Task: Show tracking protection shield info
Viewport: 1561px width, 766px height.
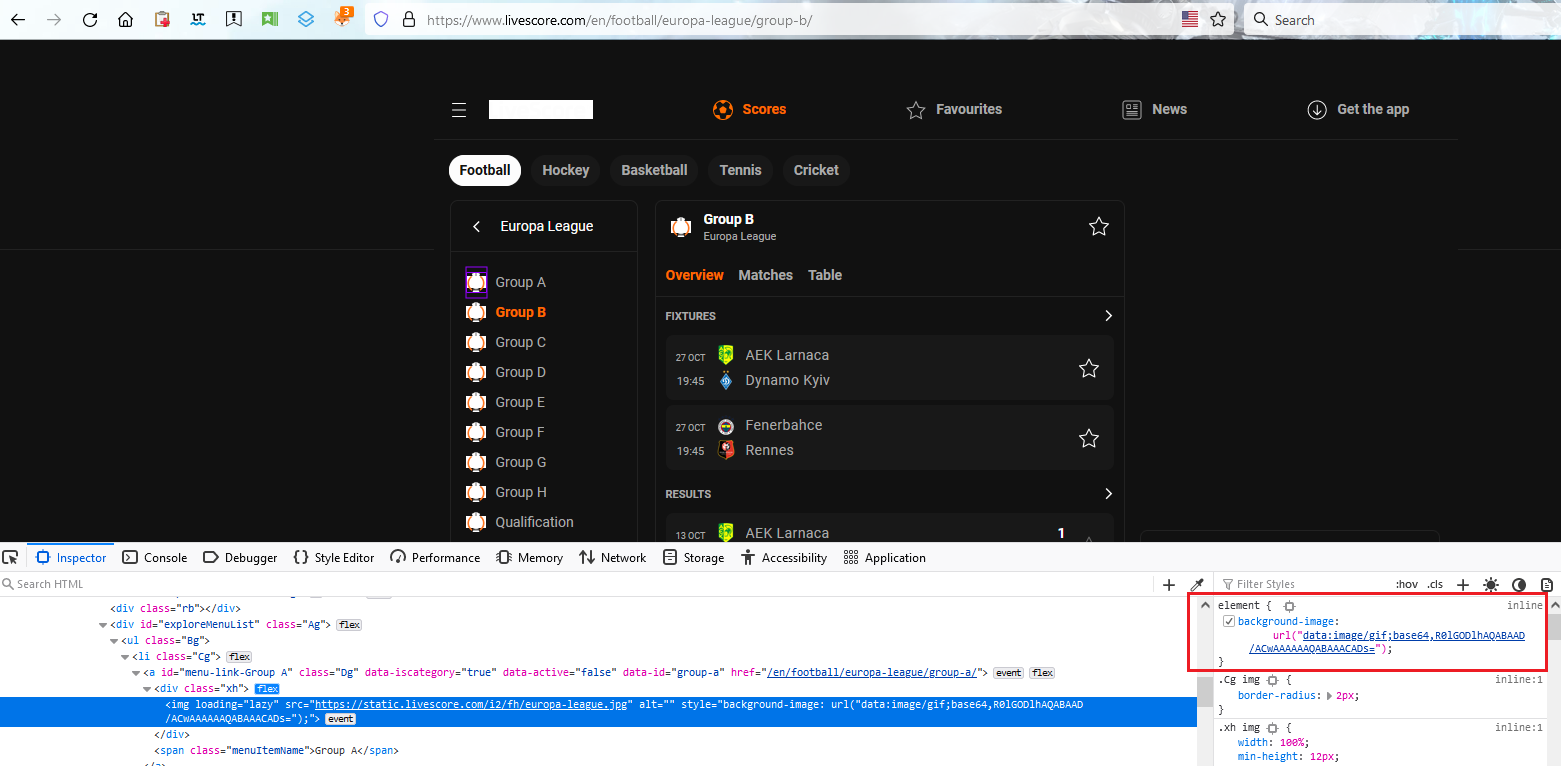Action: point(380,19)
